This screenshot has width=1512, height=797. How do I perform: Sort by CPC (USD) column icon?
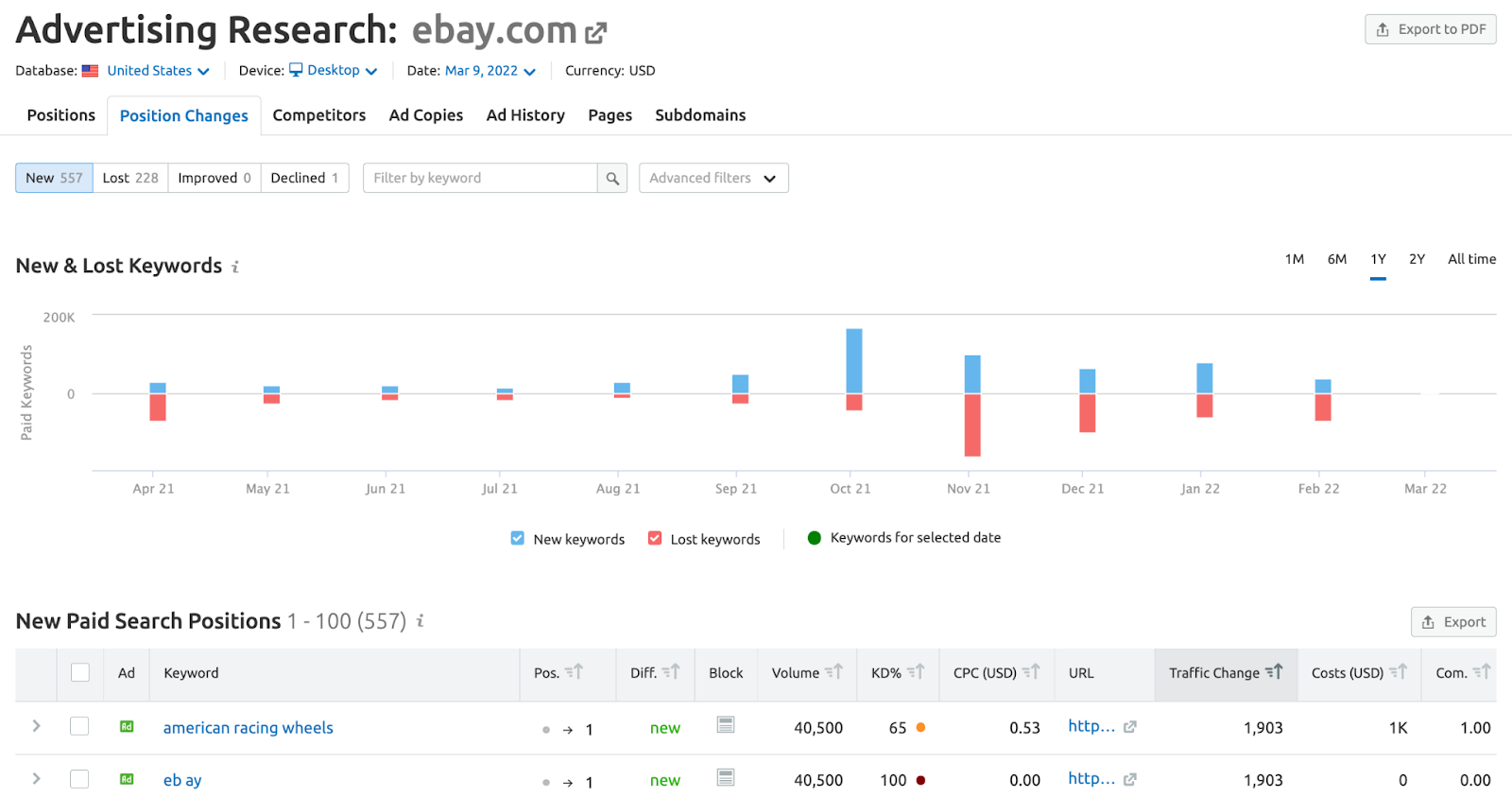1031,672
